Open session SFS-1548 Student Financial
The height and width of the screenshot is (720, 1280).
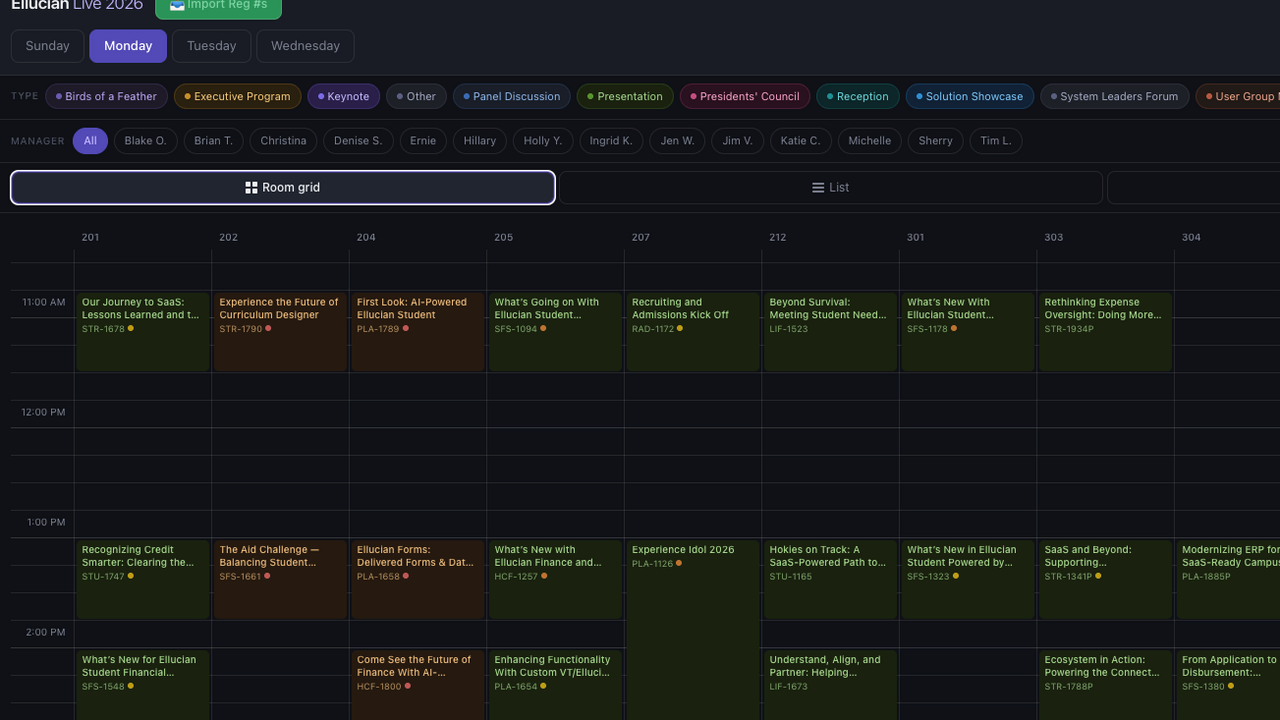[143, 685]
